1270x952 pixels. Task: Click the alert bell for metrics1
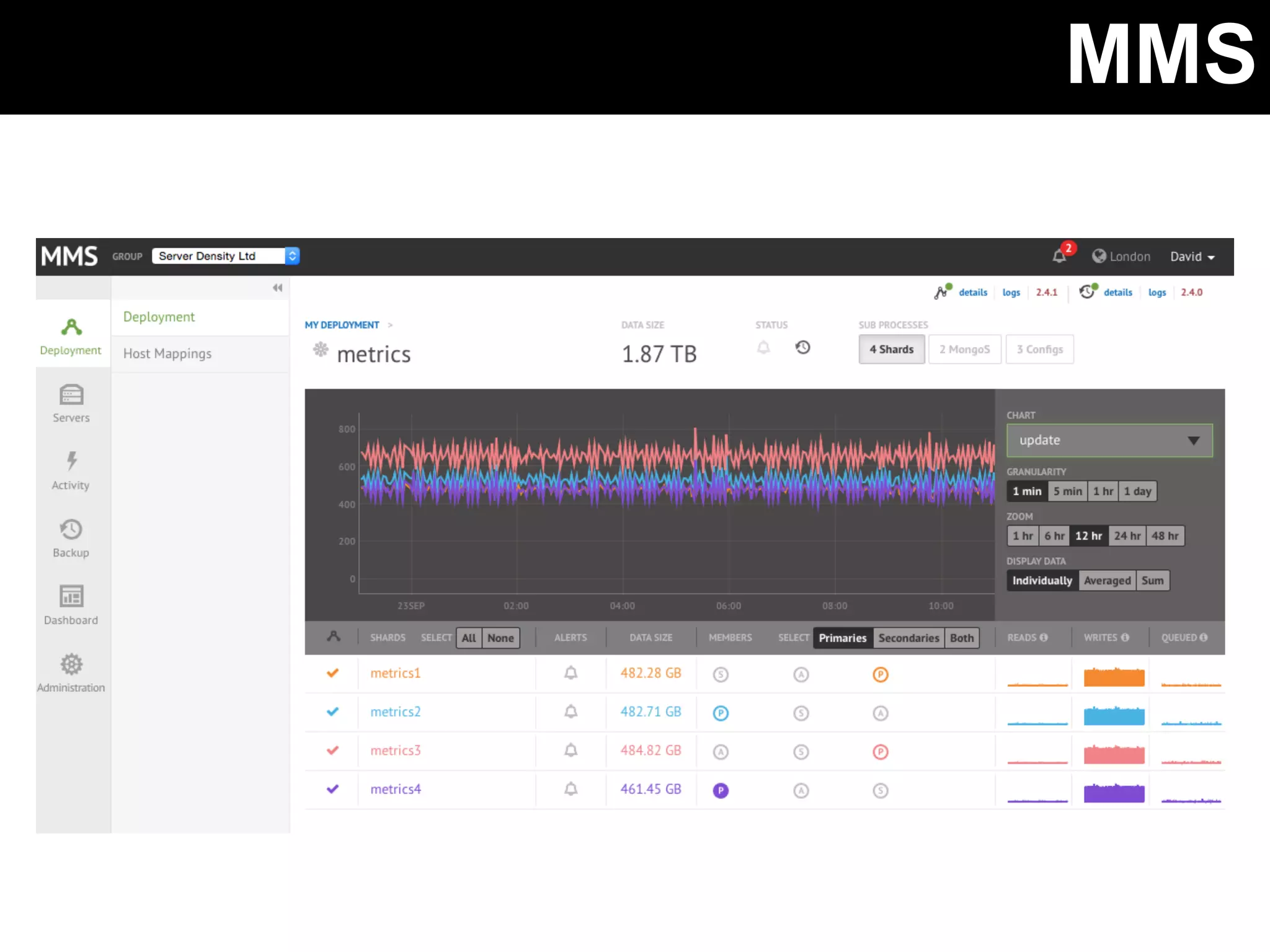click(571, 673)
